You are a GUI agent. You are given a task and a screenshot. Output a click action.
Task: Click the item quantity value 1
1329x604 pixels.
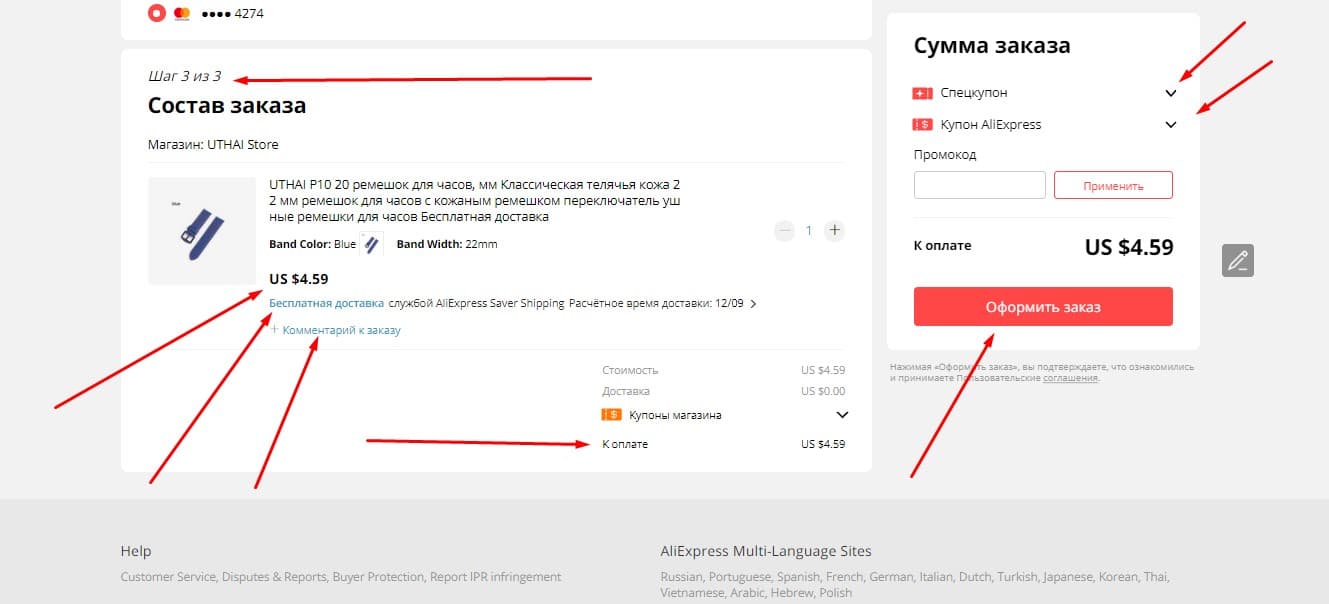[809, 230]
